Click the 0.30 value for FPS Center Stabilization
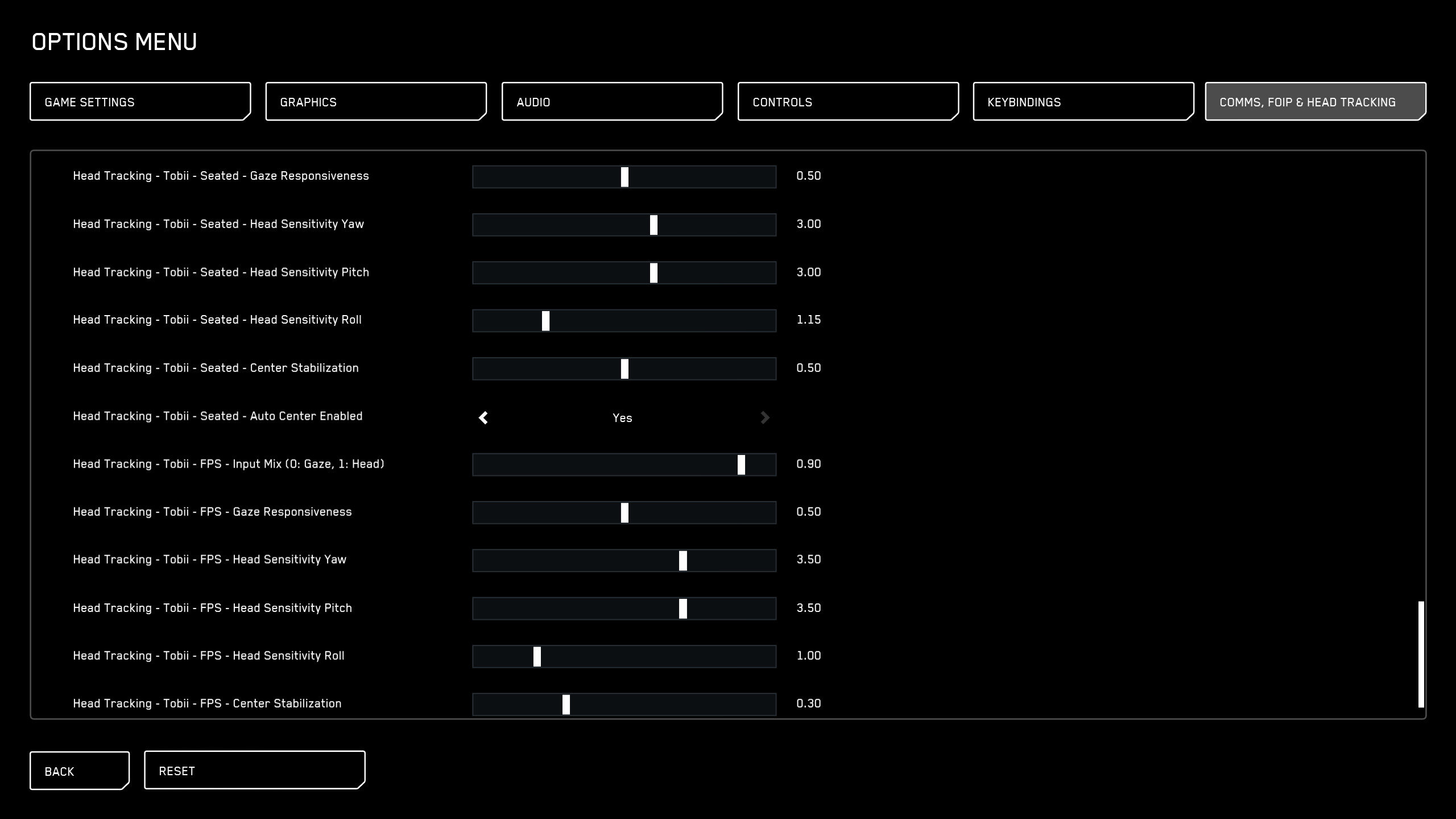The image size is (1456, 819). tap(808, 704)
